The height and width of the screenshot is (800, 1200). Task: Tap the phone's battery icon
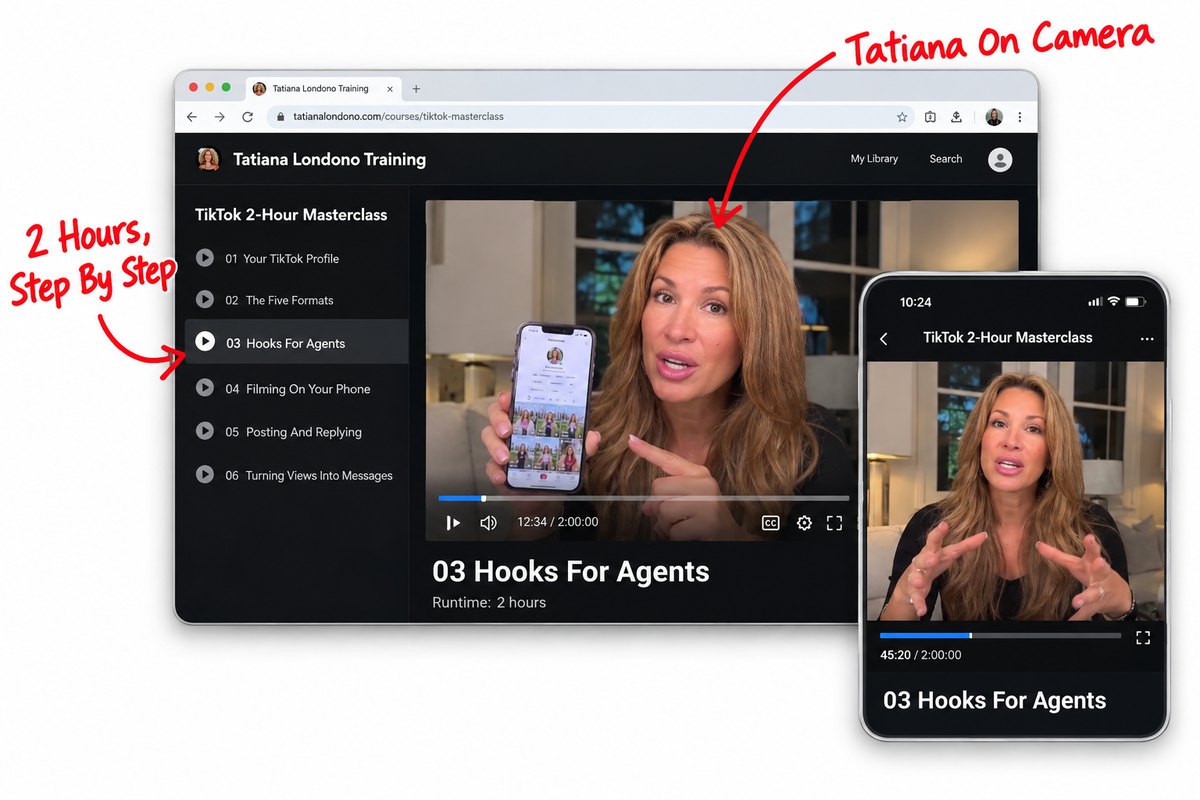(x=1134, y=301)
